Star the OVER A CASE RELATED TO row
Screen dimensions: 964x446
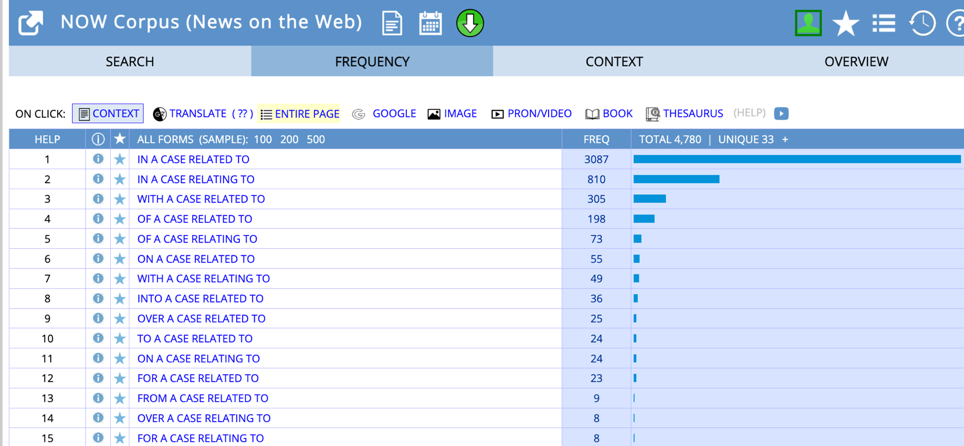119,319
